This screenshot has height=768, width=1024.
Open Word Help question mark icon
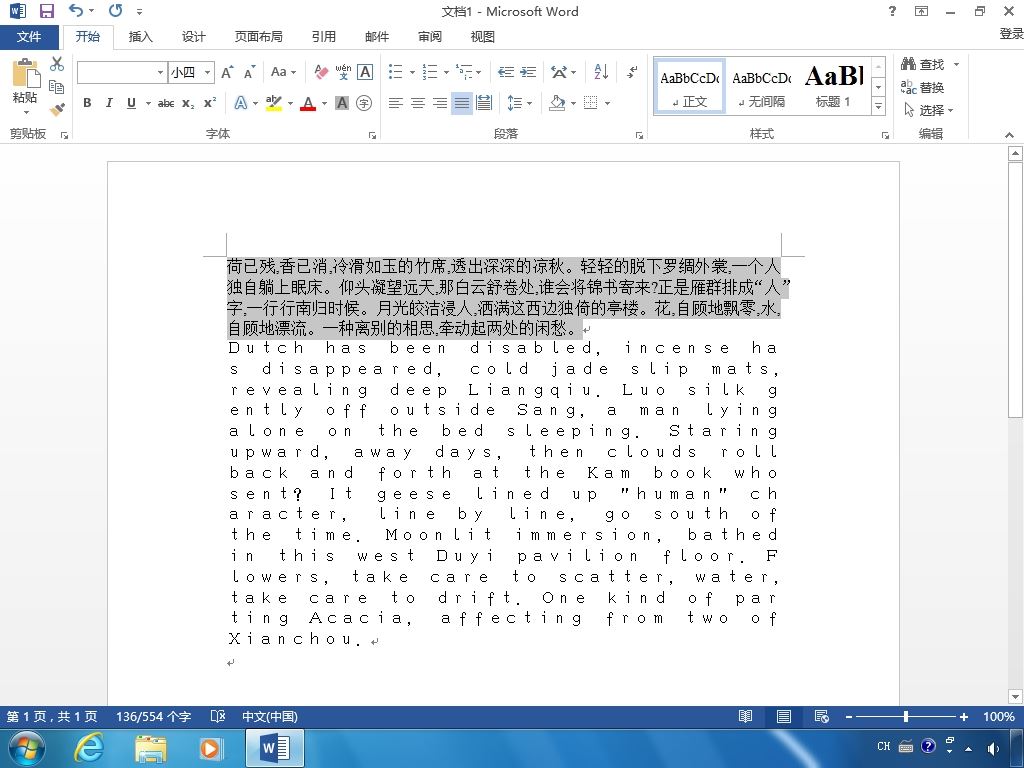[892, 11]
